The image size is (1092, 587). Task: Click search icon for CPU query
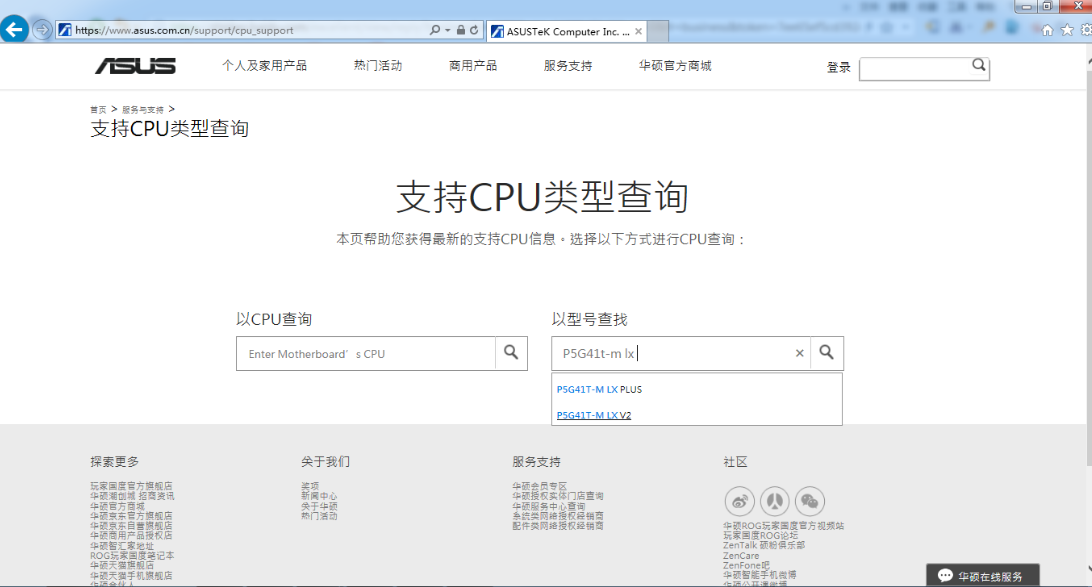[x=511, y=353]
